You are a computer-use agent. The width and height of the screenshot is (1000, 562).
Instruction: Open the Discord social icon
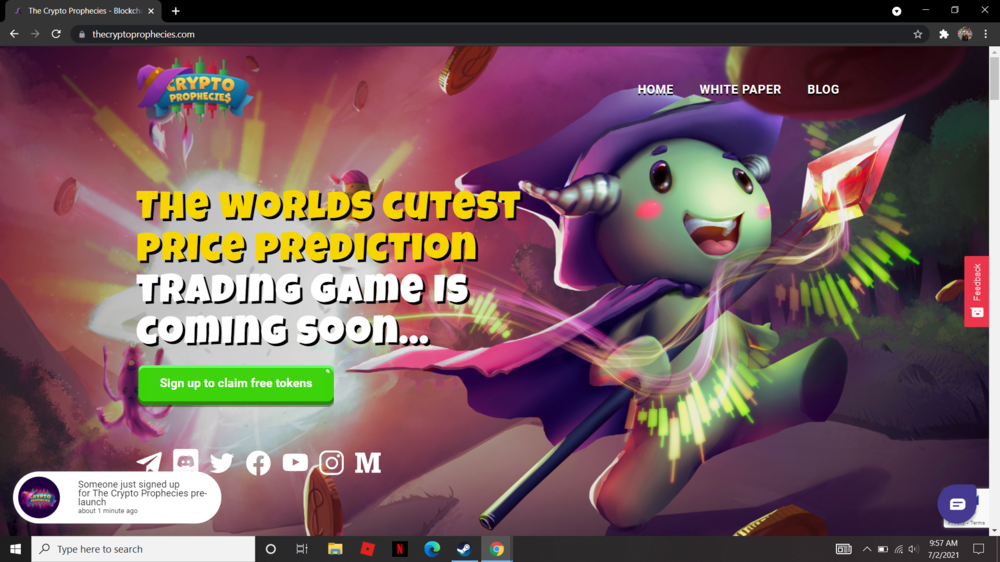coord(186,461)
